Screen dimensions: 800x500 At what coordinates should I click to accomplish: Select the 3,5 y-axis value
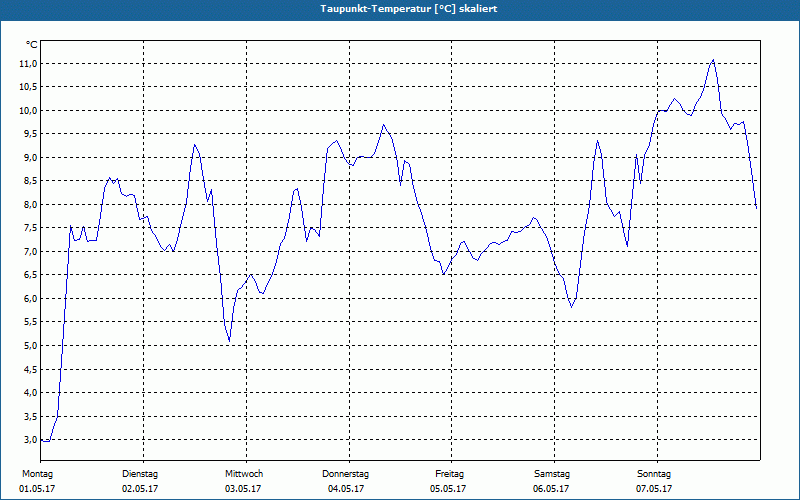point(30,416)
